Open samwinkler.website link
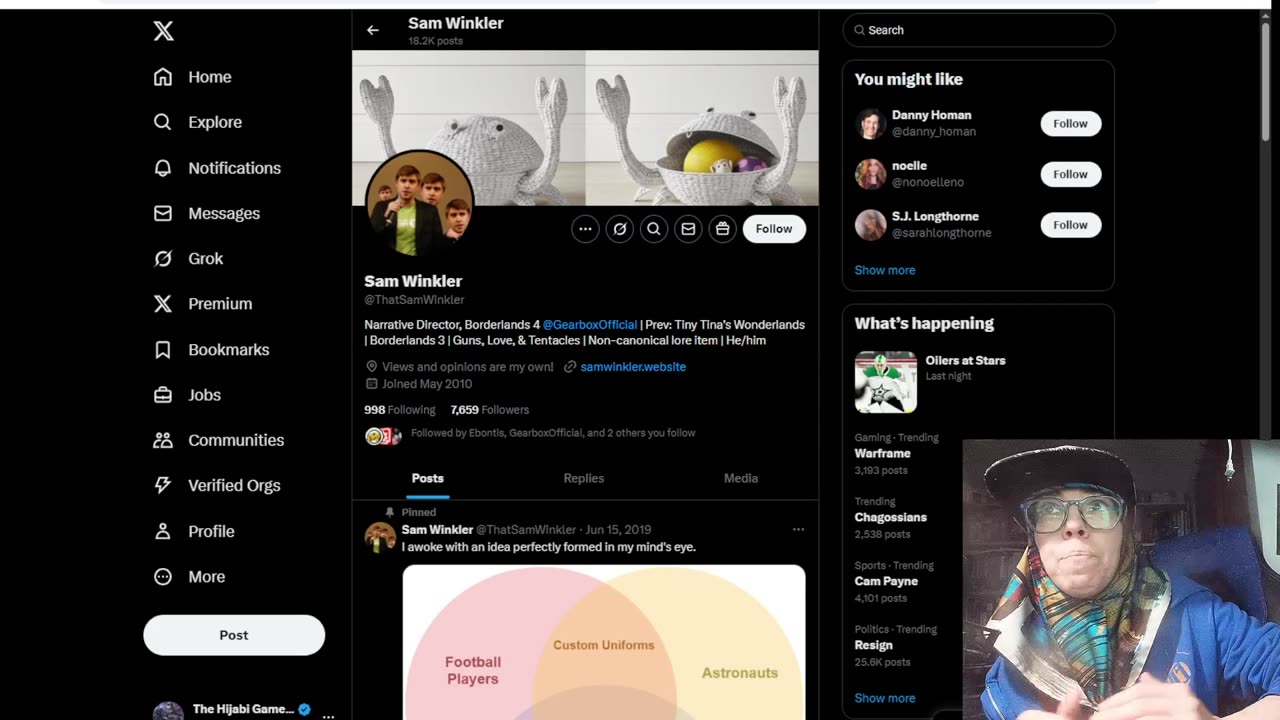Viewport: 1280px width, 720px height. coord(633,367)
